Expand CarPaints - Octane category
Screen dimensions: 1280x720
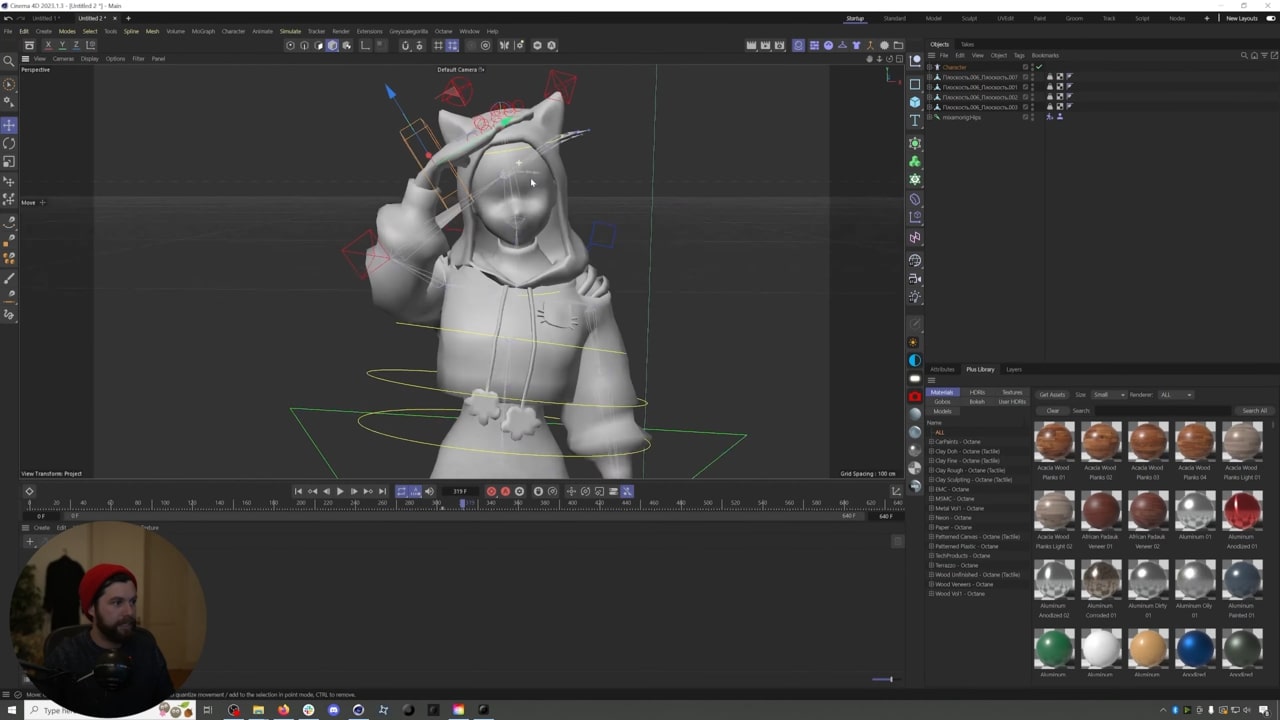click(931, 441)
